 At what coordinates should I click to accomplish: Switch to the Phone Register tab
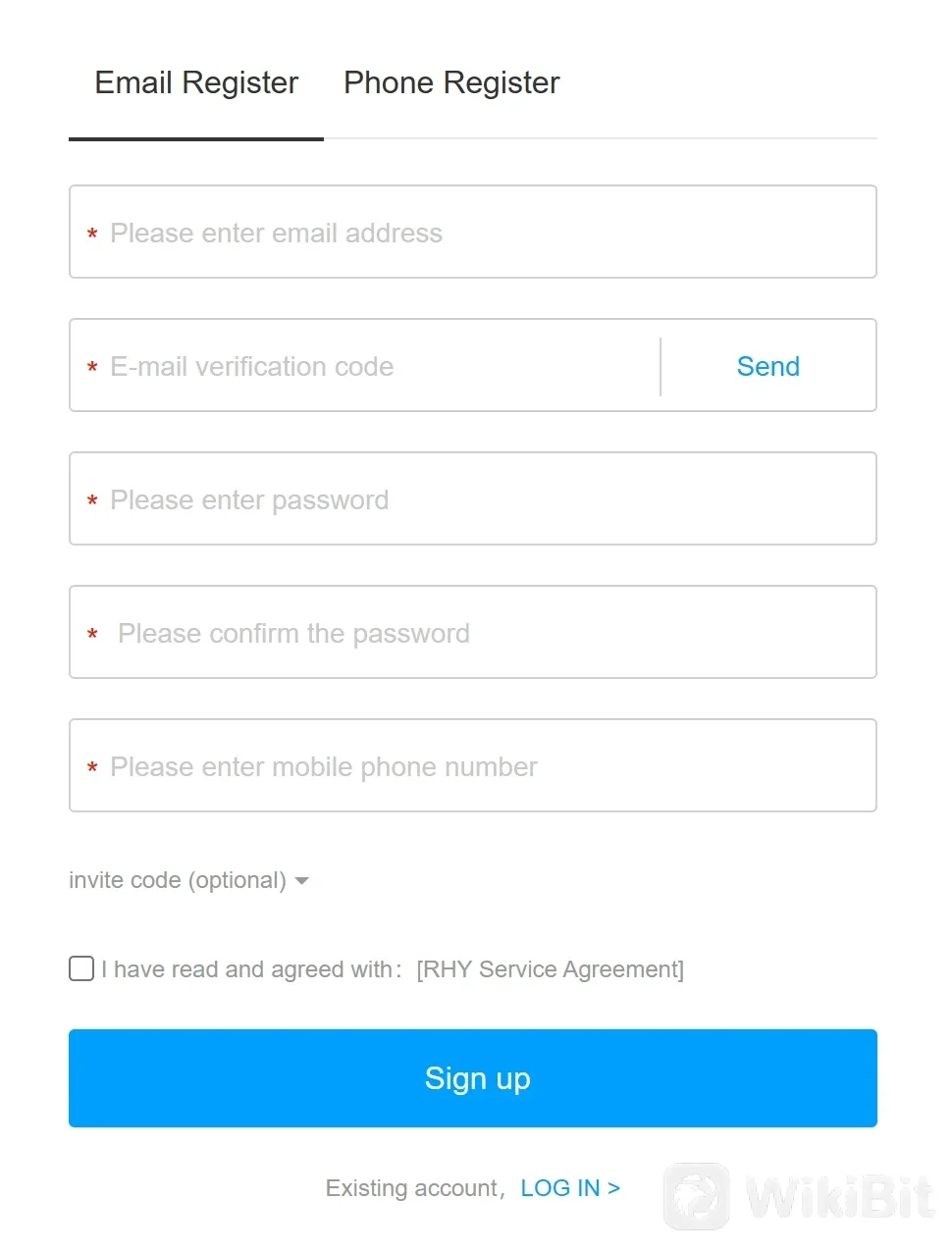pyautogui.click(x=450, y=82)
